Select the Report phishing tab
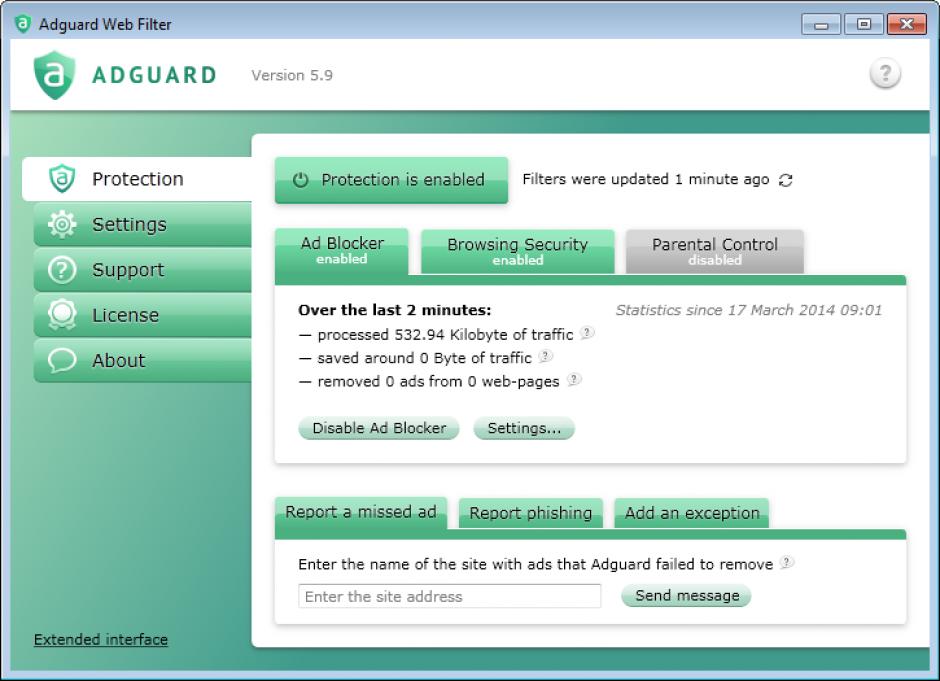940x681 pixels. (x=531, y=513)
